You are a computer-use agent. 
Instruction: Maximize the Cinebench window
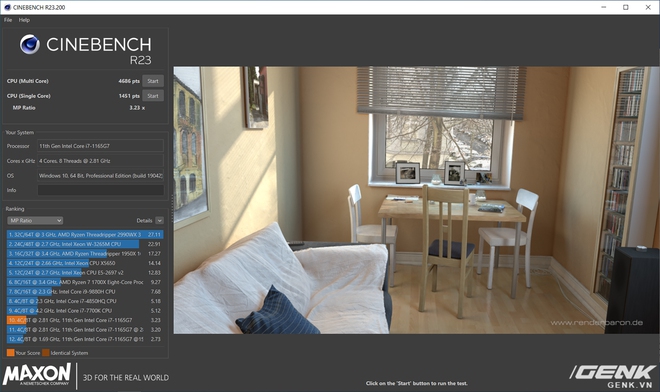coord(625,7)
